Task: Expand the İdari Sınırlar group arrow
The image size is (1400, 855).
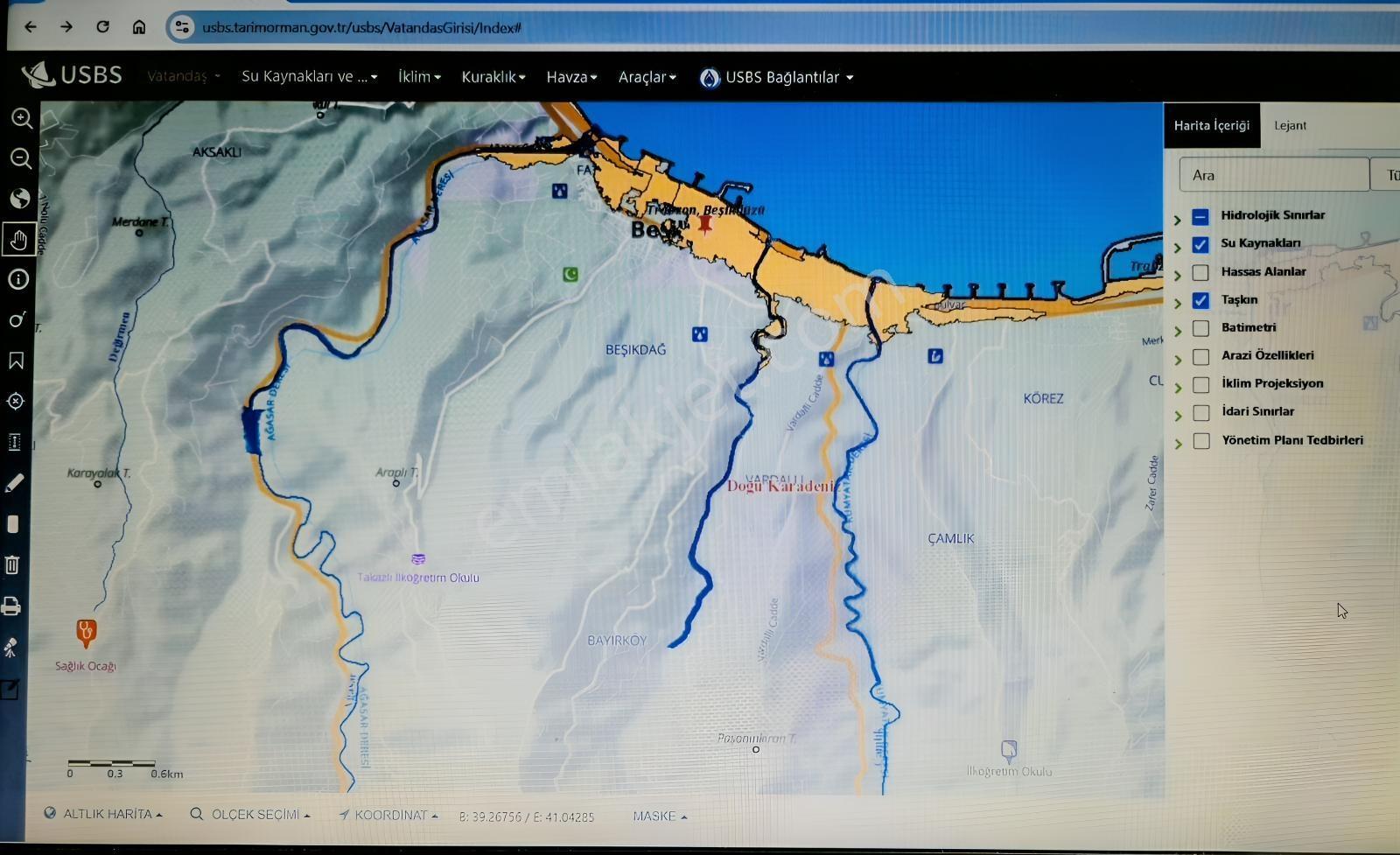Action: pyautogui.click(x=1178, y=415)
